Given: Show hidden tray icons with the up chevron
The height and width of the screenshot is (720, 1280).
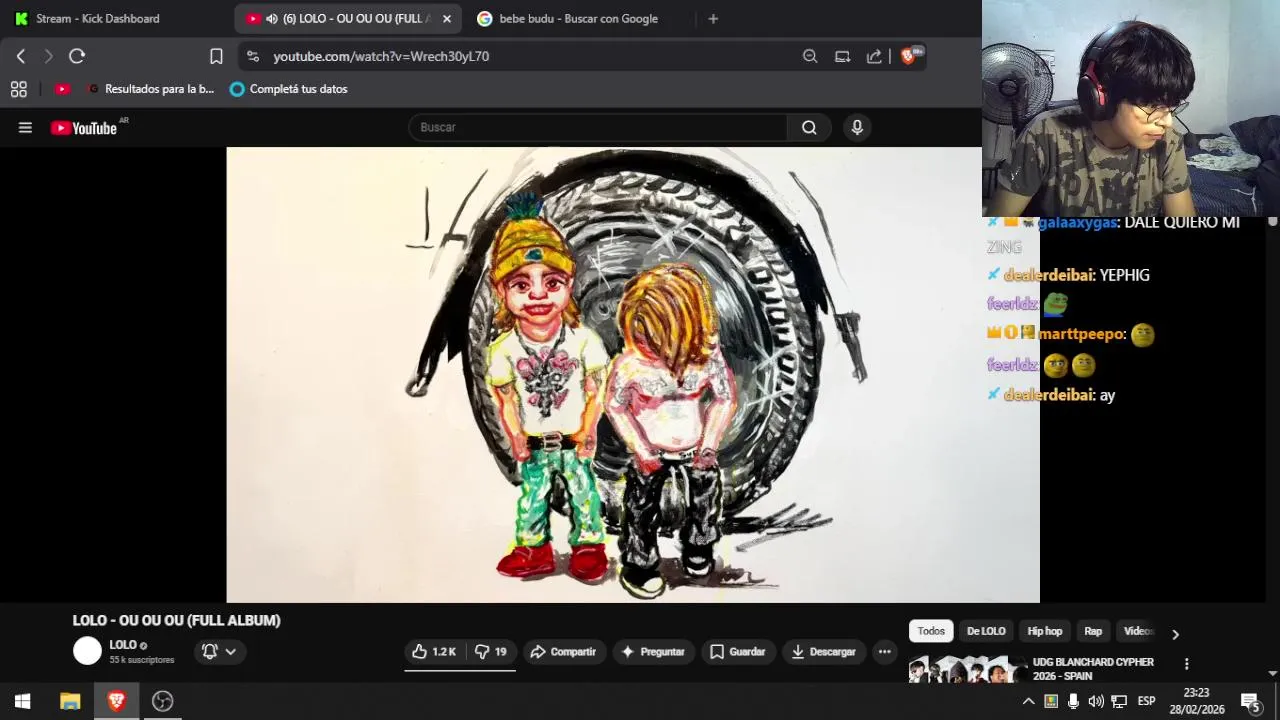Looking at the screenshot, I should pyautogui.click(x=1028, y=701).
